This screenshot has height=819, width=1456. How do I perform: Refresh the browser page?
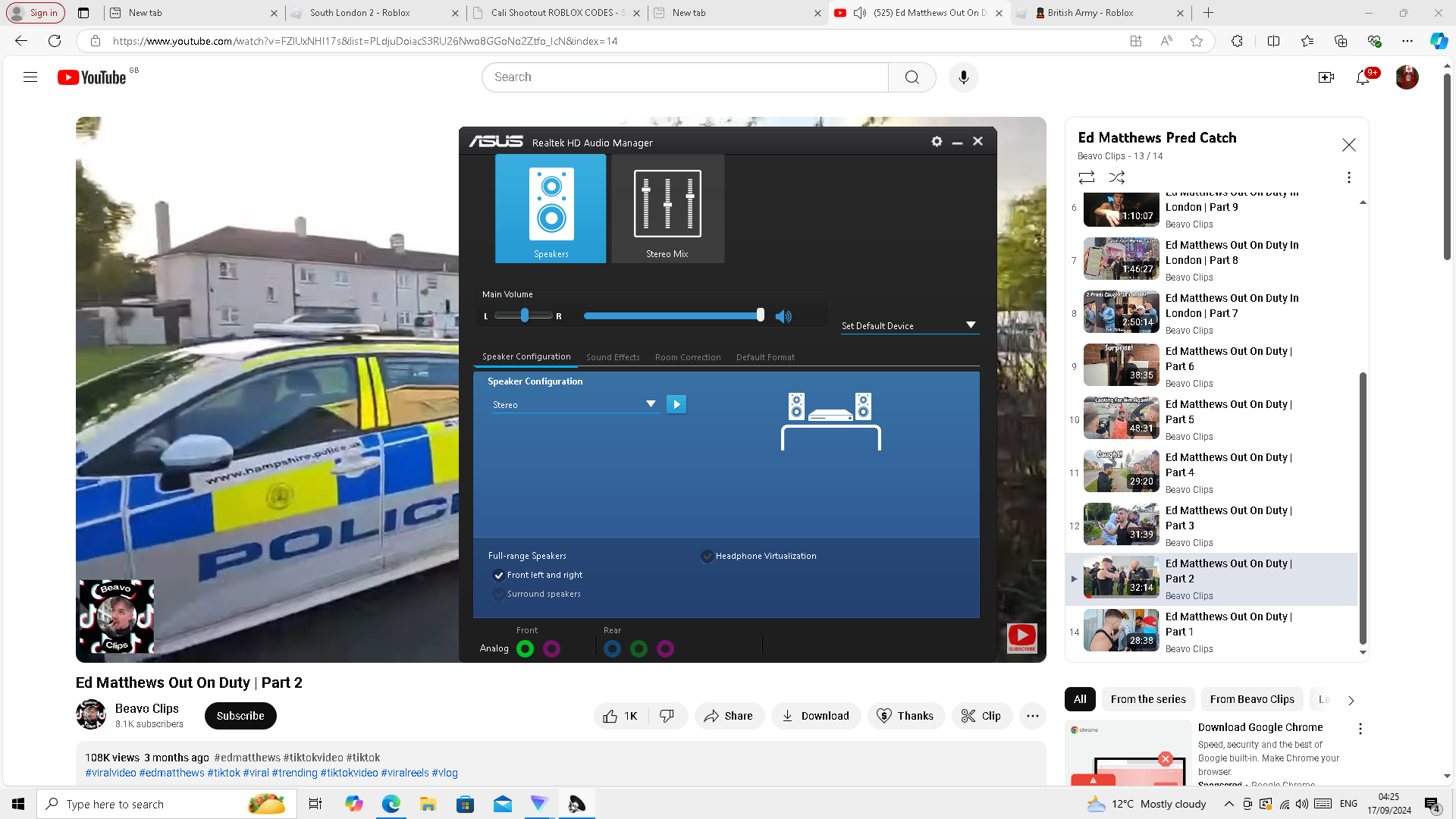click(55, 41)
